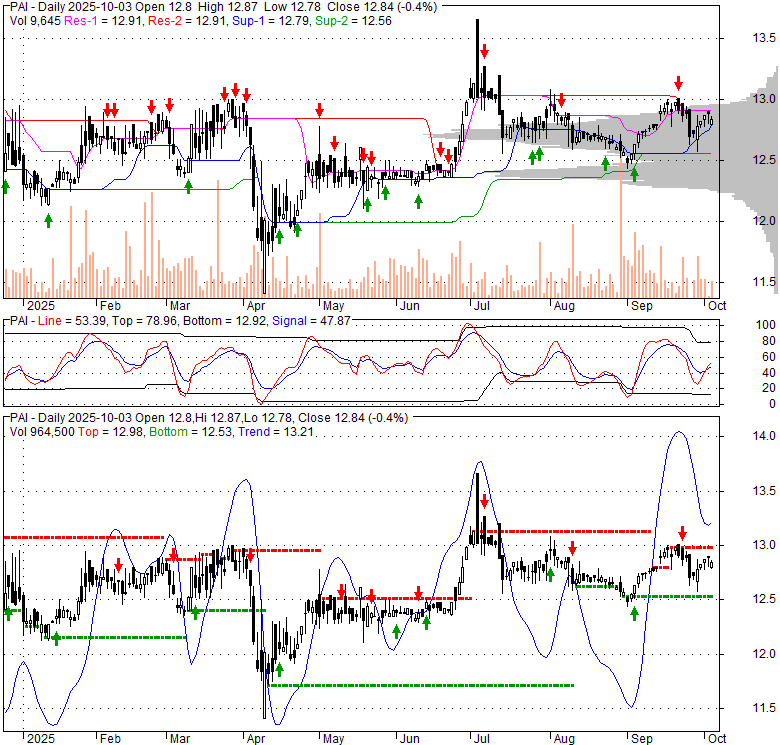The image size is (780, 745).
Task: Select the Sup-1 = 12.79 legend label
Action: click(x=272, y=21)
